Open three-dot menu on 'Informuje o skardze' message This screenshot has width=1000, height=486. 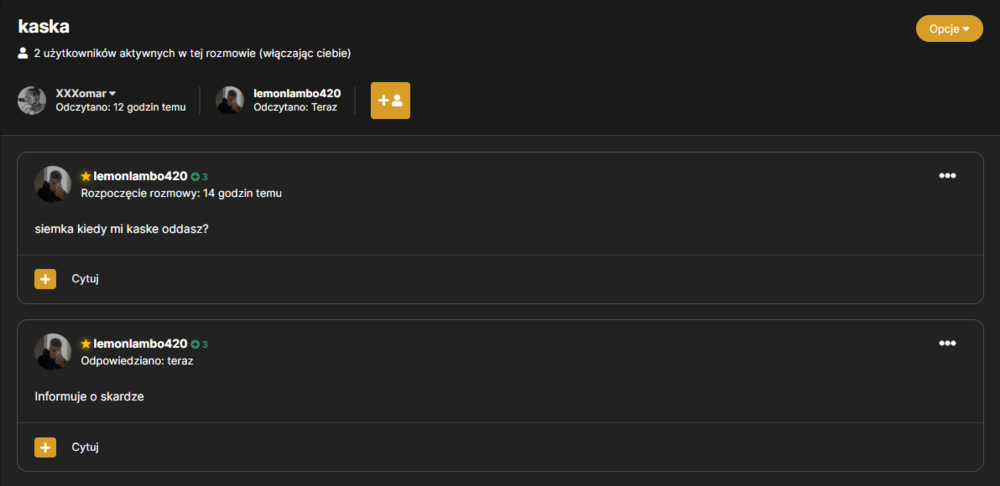pos(947,343)
